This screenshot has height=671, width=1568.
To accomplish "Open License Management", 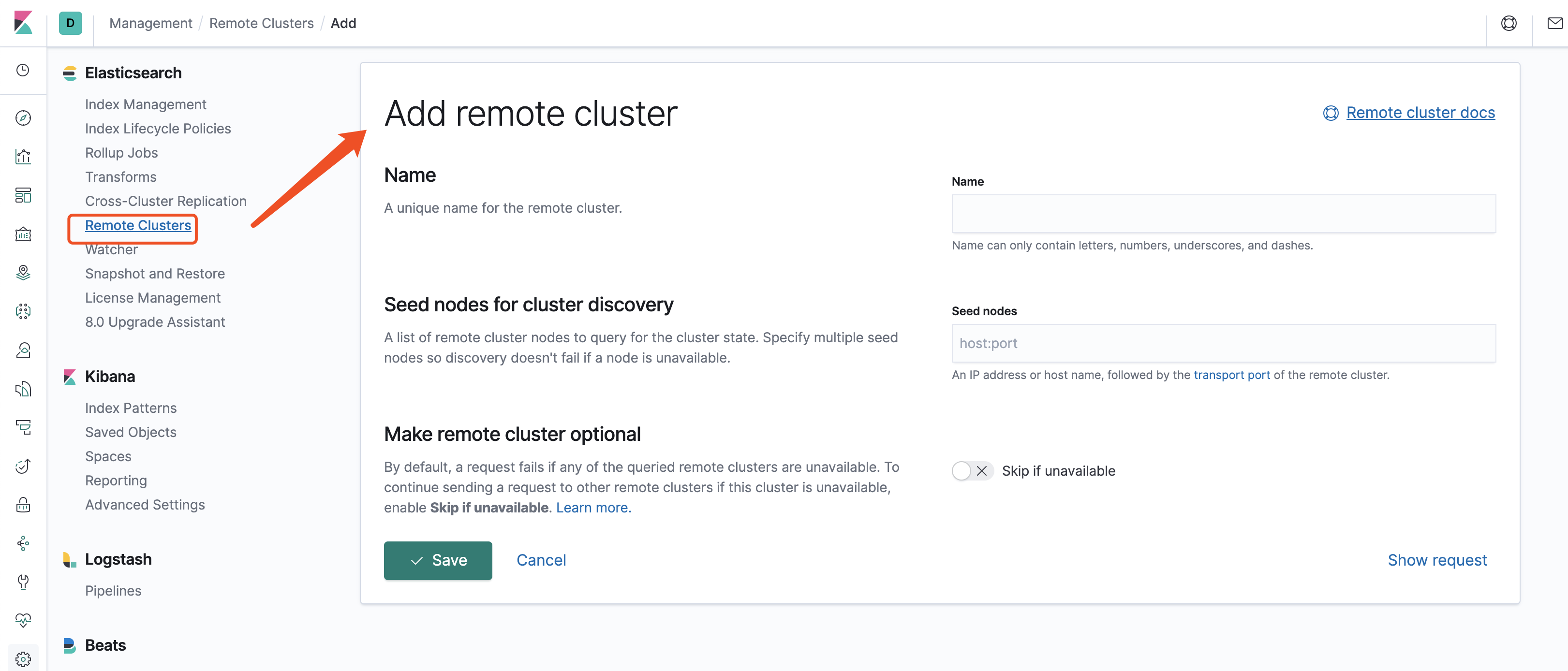I will [153, 298].
